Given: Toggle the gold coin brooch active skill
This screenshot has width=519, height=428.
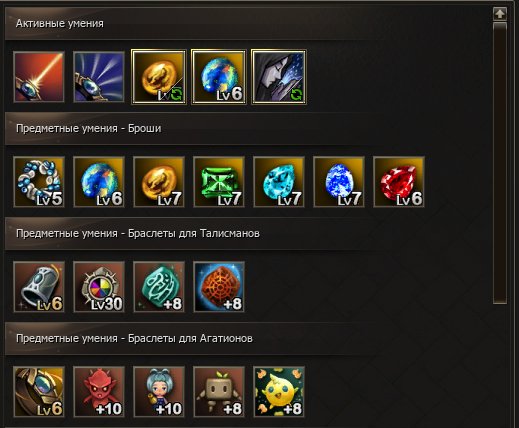Looking at the screenshot, I should pyautogui.click(x=159, y=77).
